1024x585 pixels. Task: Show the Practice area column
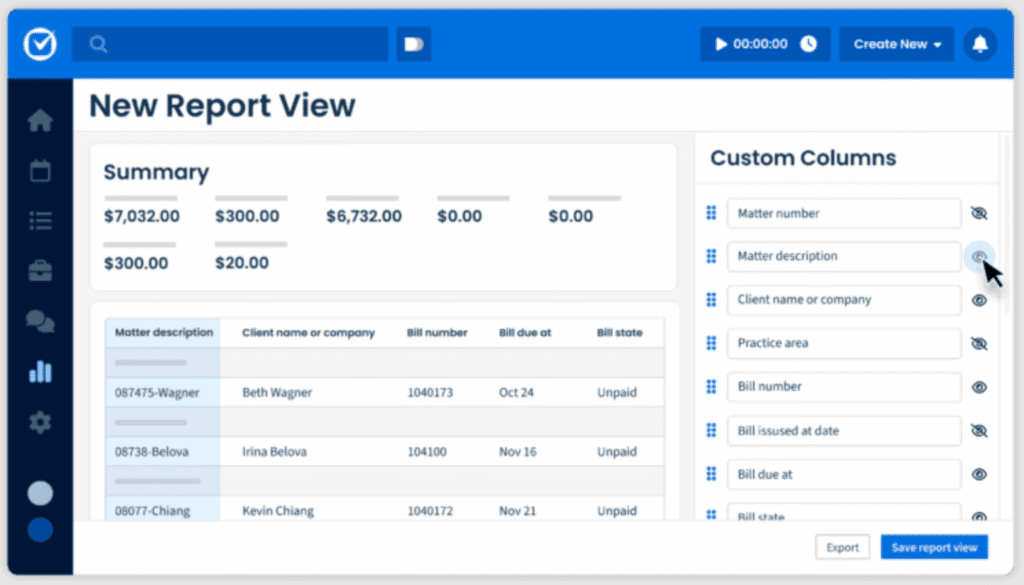point(979,343)
